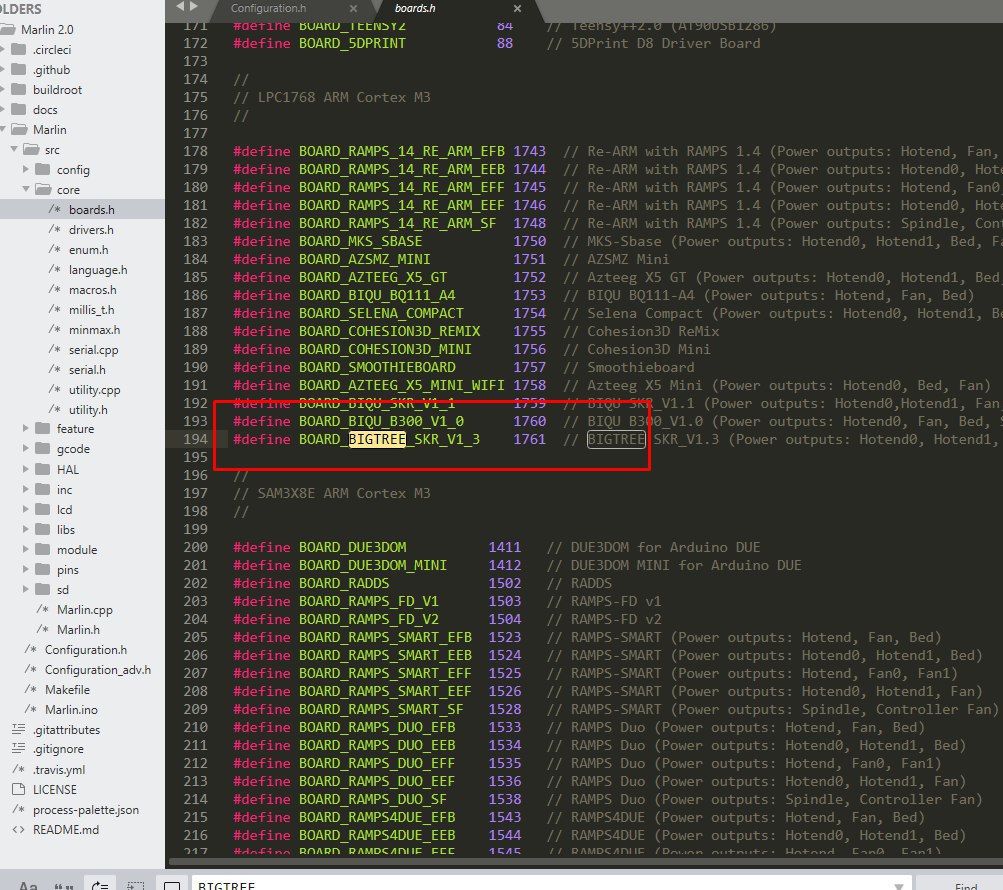The height and width of the screenshot is (890, 1003).
Task: Click the README.md markup file icon
Action: click(x=19, y=829)
